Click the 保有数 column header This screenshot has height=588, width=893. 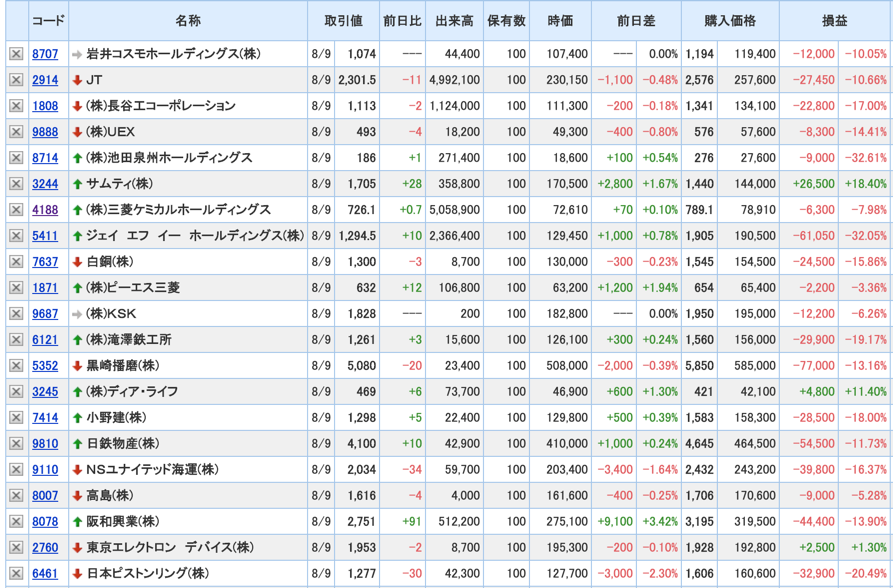pos(506,21)
